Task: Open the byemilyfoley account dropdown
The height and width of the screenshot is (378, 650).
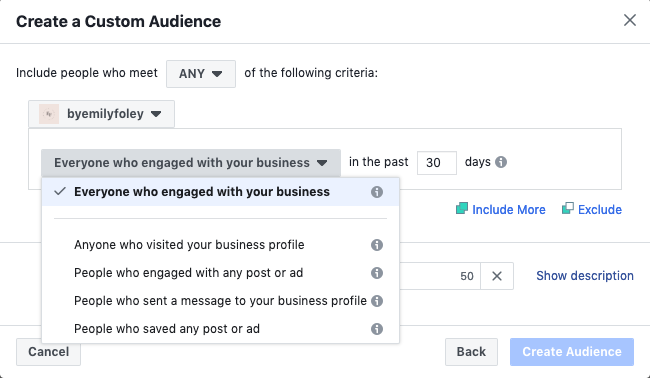Action: coord(102,114)
